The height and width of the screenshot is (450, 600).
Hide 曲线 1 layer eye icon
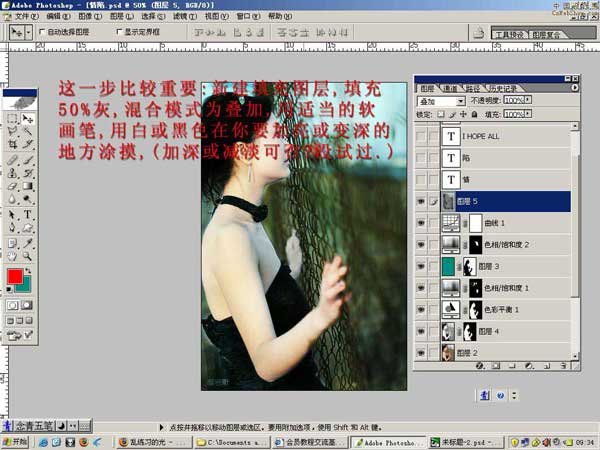421,223
